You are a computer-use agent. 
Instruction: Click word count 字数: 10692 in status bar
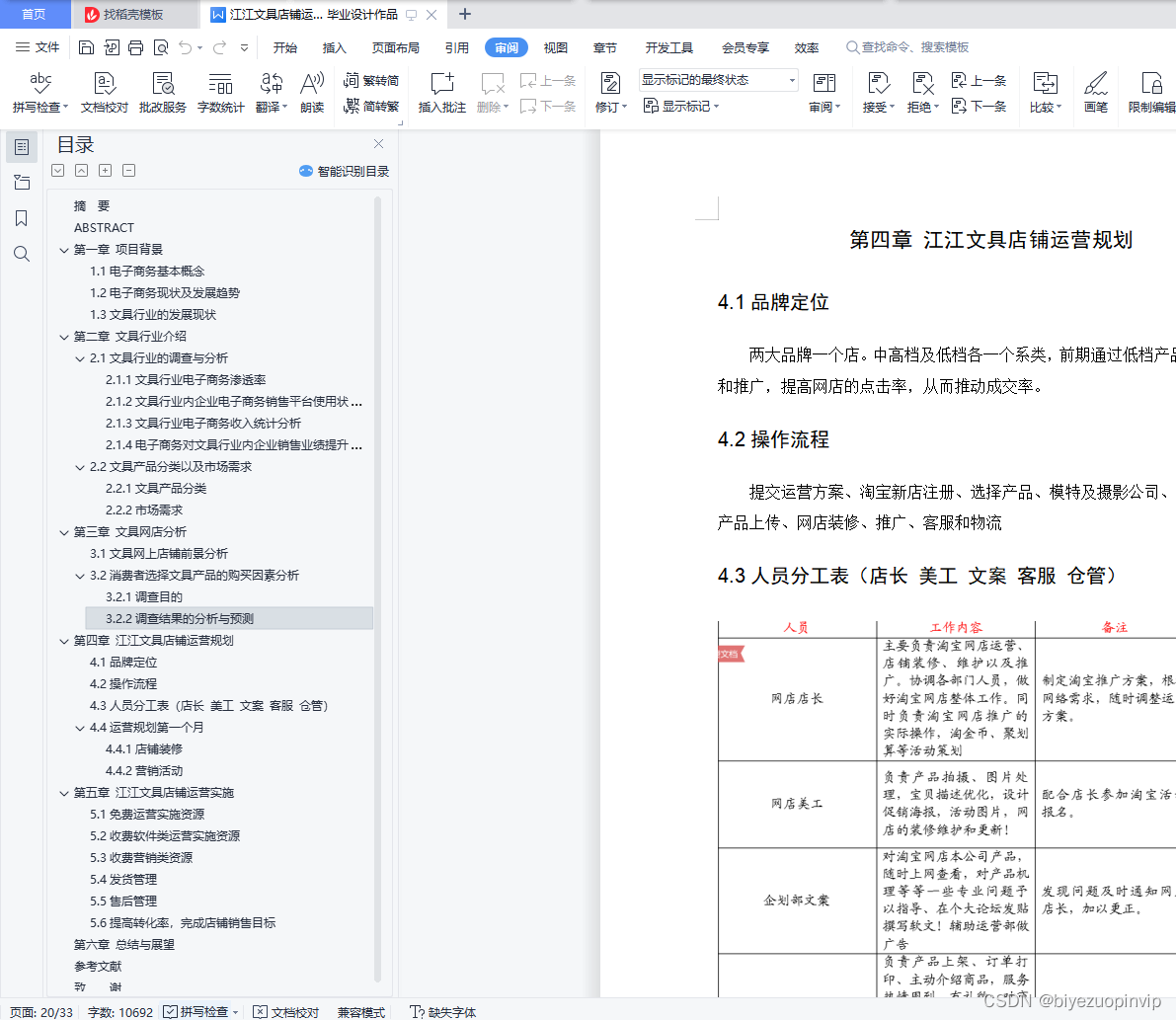120,1012
